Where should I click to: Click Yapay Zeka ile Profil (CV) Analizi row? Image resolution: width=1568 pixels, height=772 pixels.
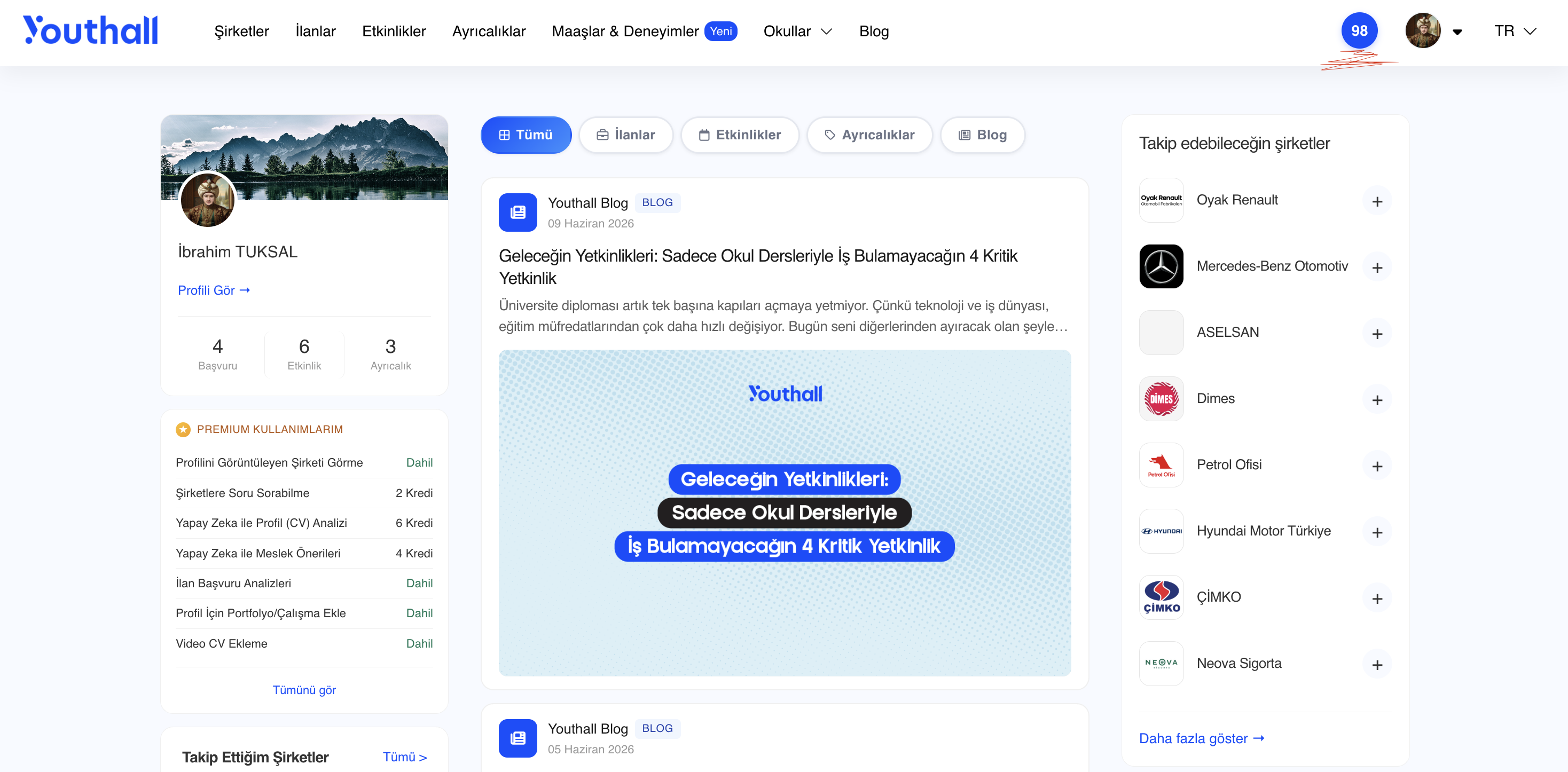click(304, 523)
